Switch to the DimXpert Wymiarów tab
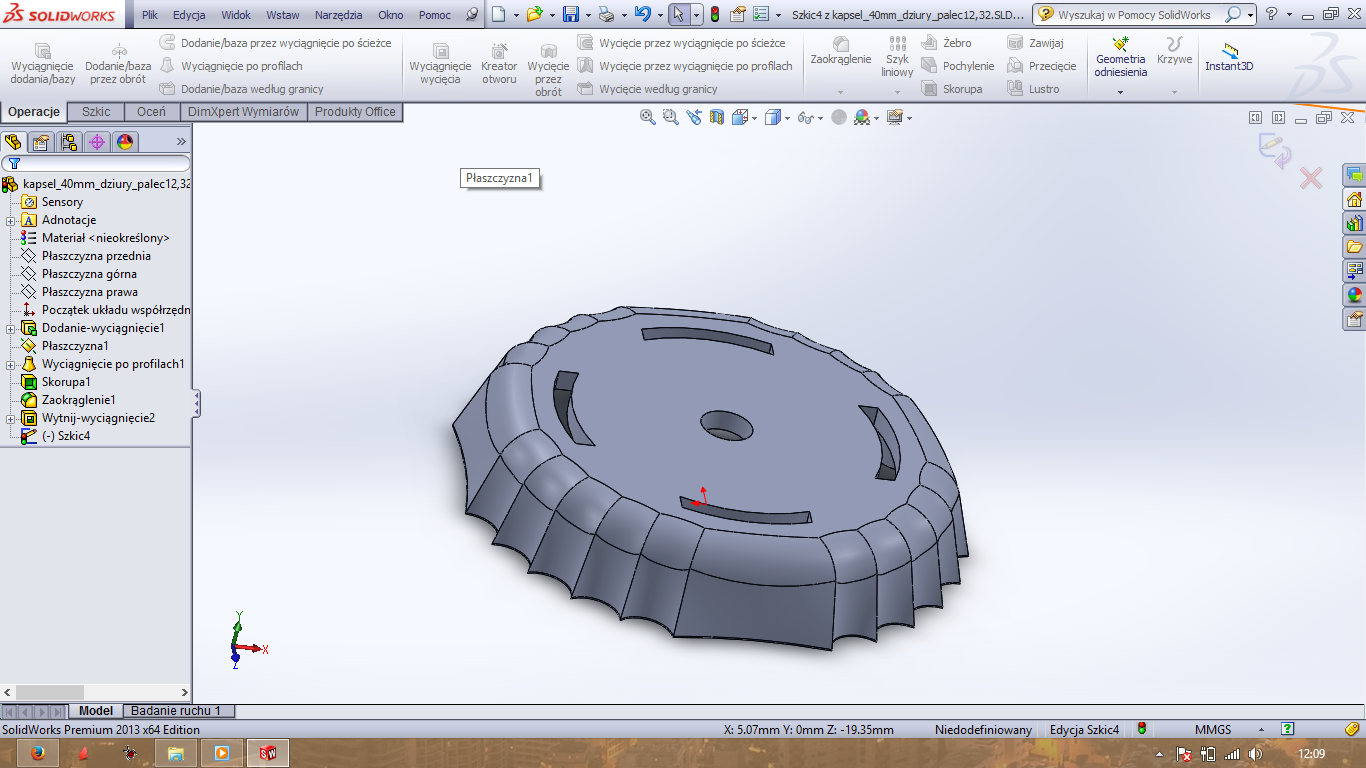The image size is (1366, 768). [x=243, y=112]
